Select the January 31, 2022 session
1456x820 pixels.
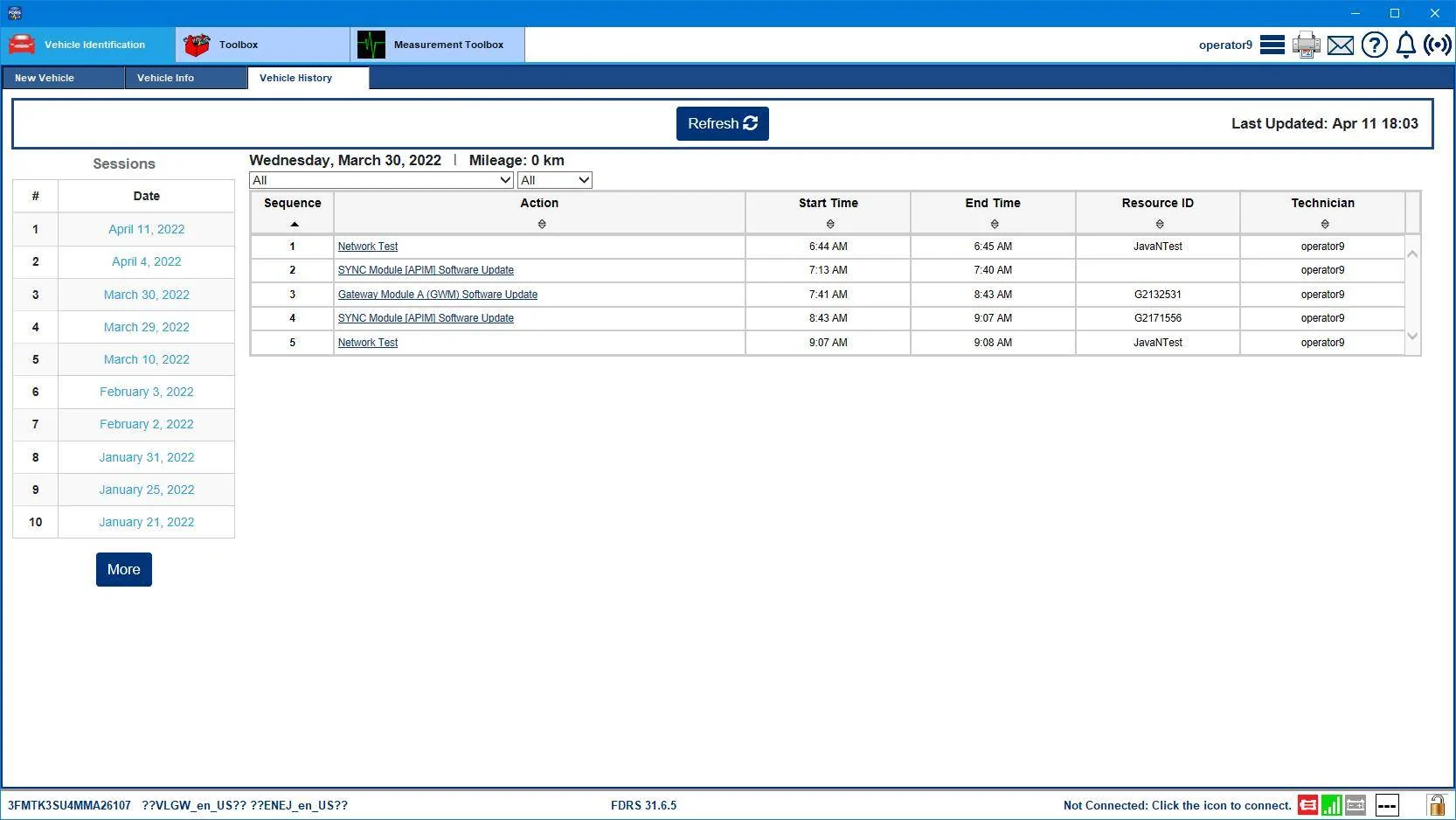(147, 457)
